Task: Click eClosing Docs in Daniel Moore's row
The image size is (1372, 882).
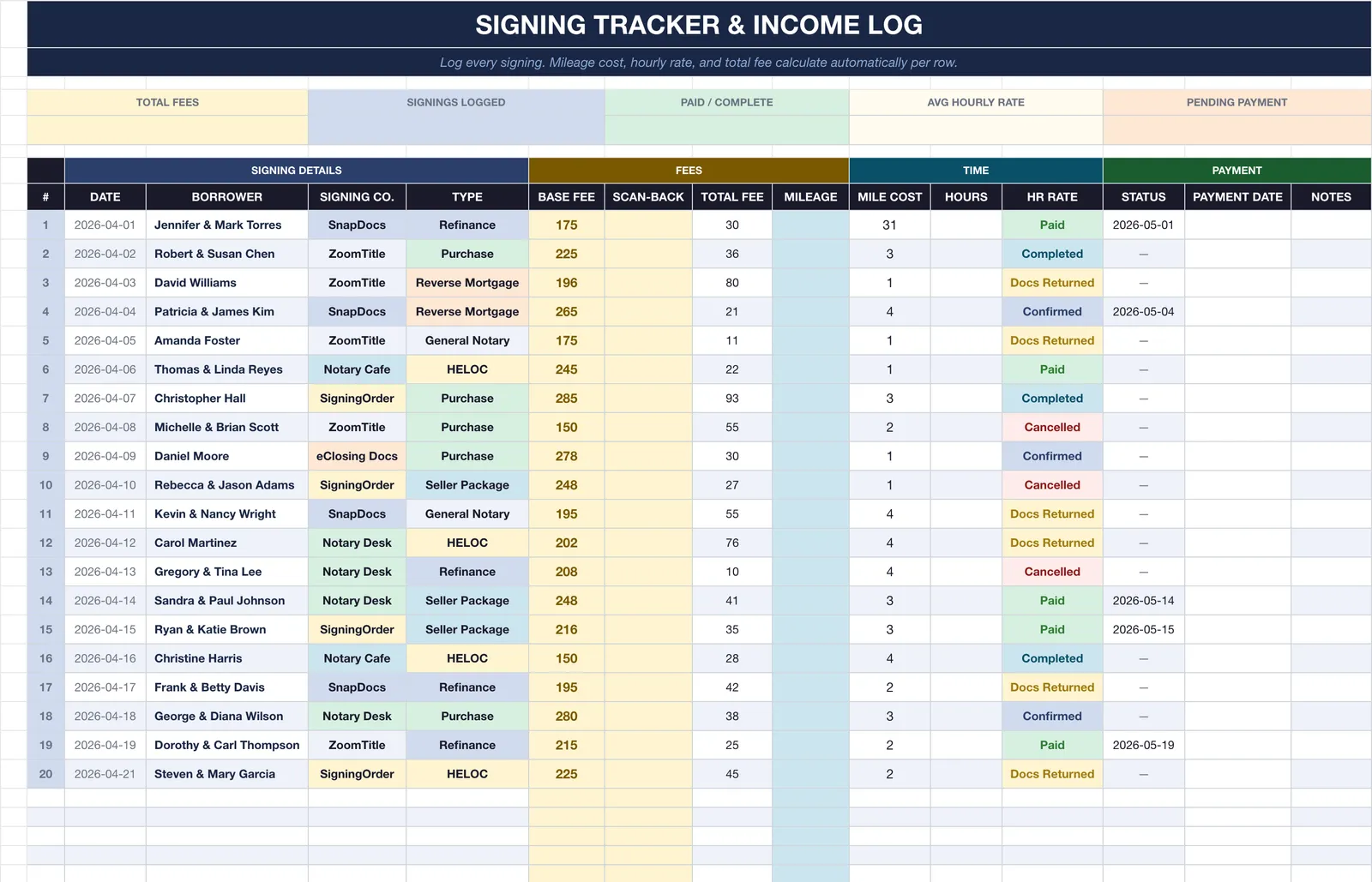Action: pos(357,456)
